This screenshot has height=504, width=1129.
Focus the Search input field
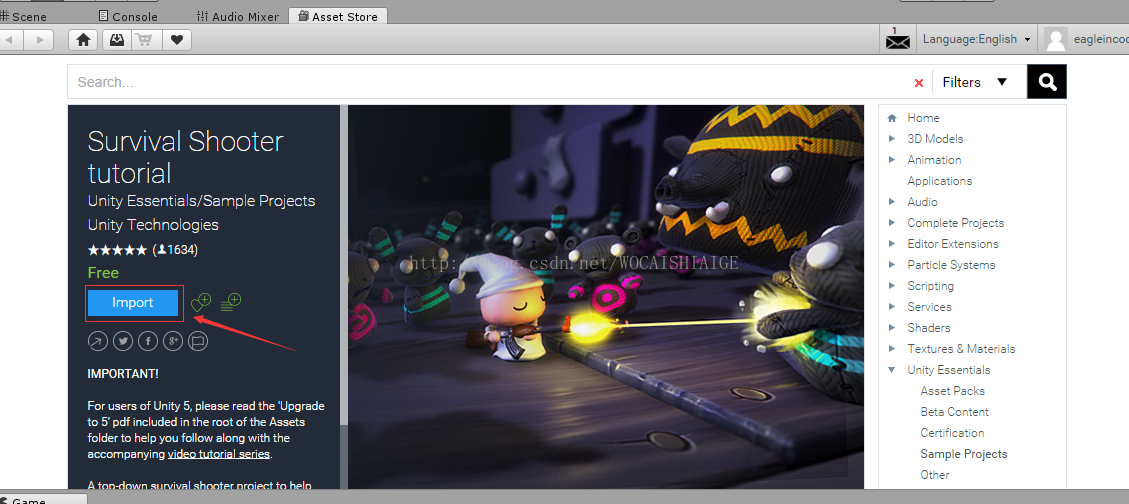[x=490, y=82]
